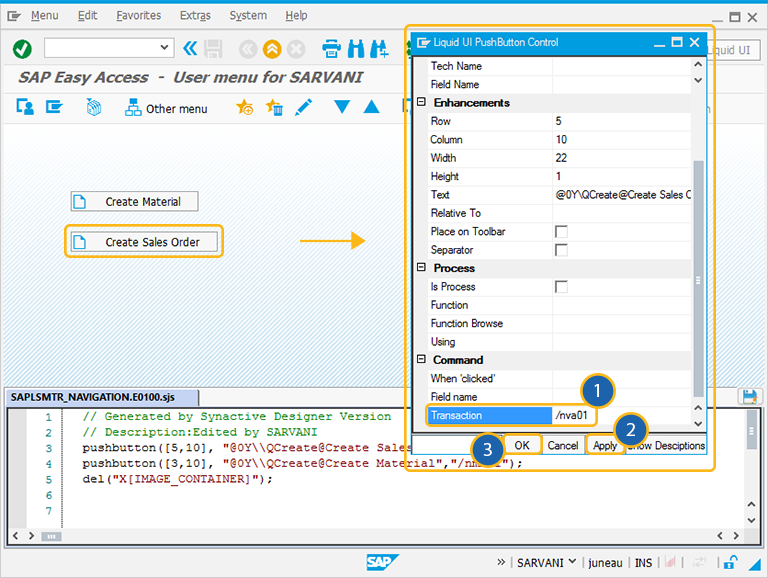Click the greyed Back circle icon
Viewport: 768px width, 578px height.
pyautogui.click(x=248, y=48)
